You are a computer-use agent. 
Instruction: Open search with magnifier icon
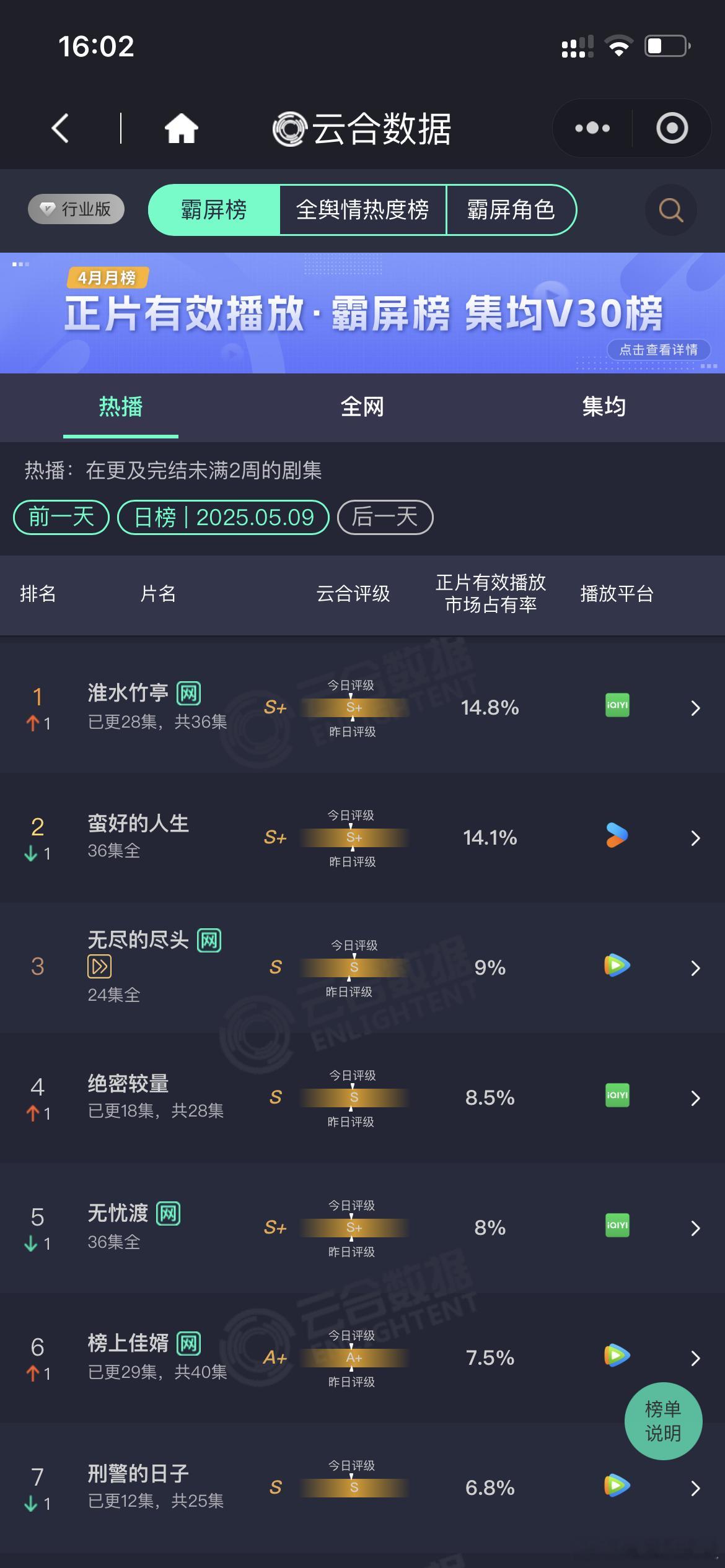tap(670, 210)
